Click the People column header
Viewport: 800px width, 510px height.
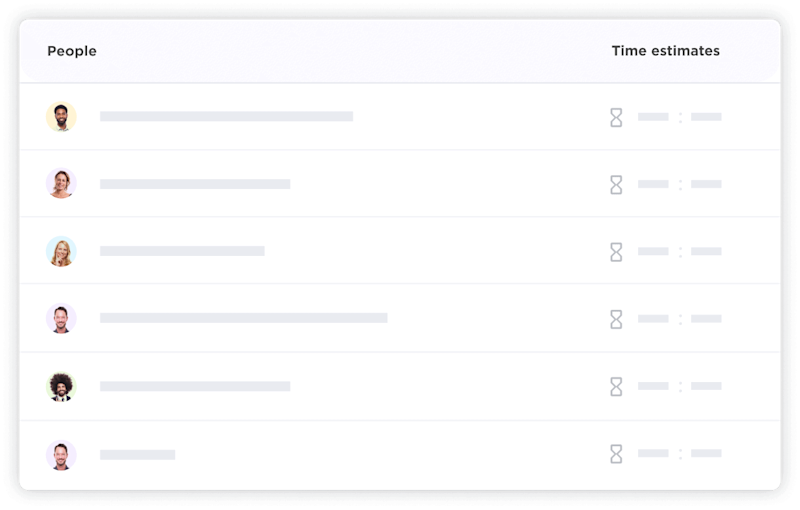tap(72, 51)
